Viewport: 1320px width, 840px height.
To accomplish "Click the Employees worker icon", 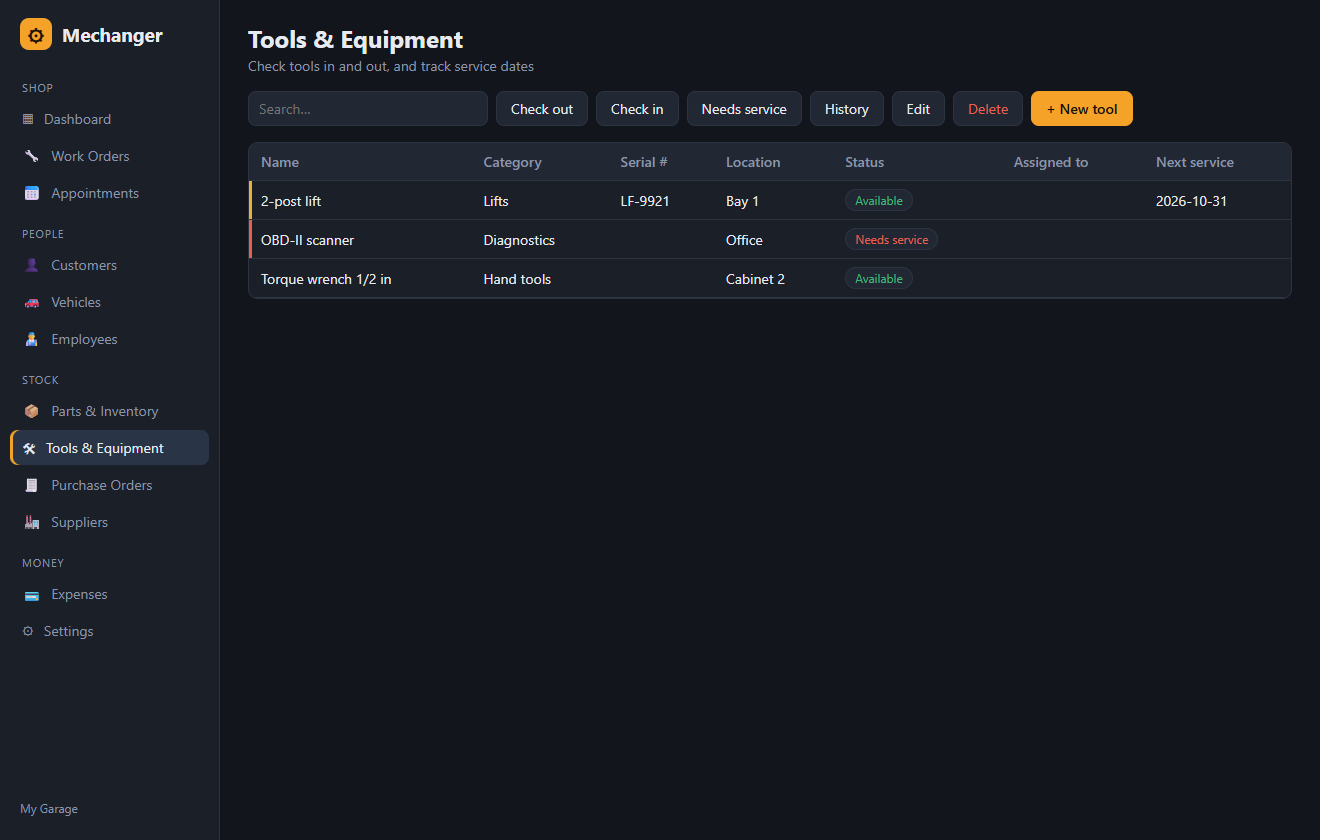I will click(31, 339).
